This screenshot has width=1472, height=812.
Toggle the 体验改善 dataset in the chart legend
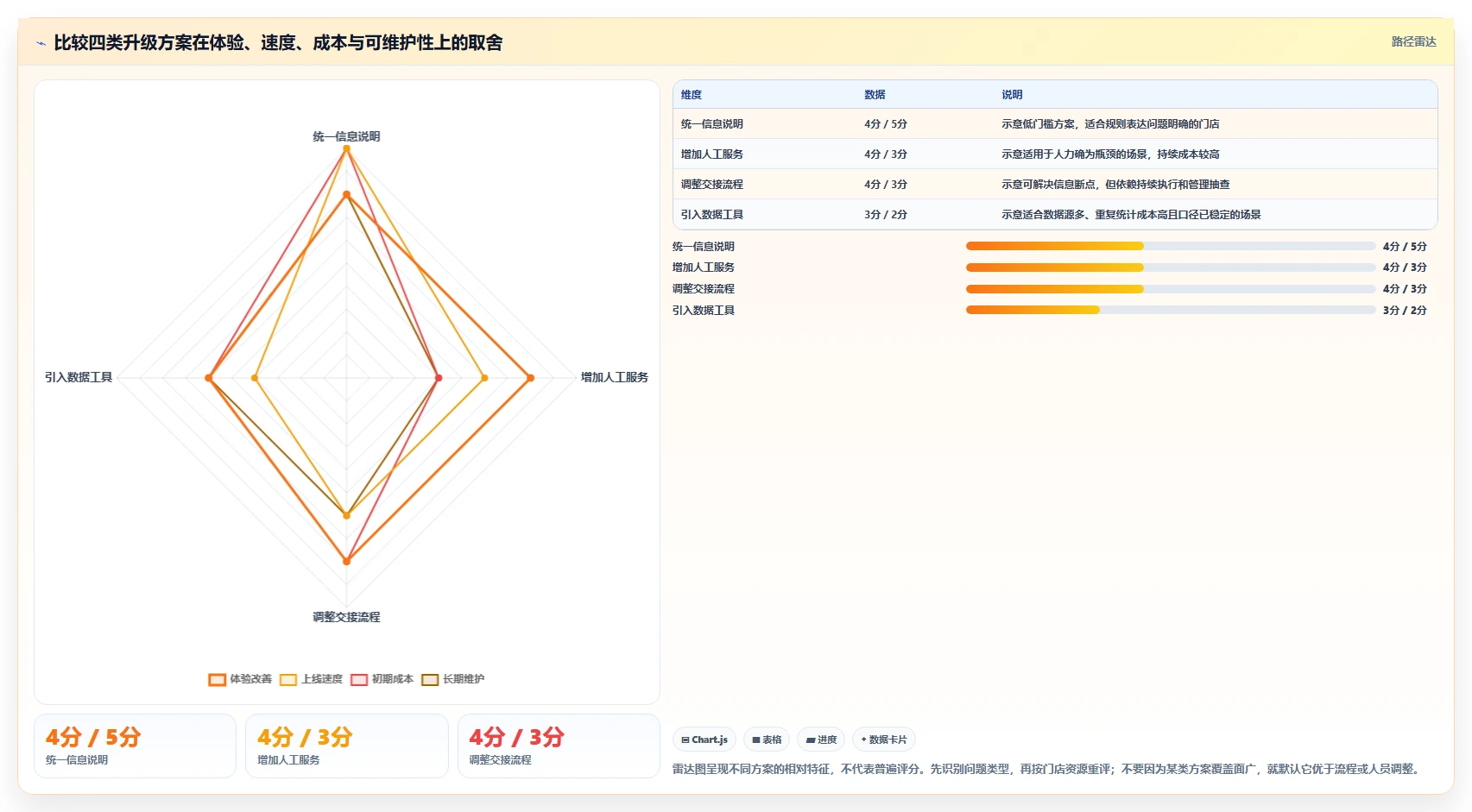tap(240, 679)
